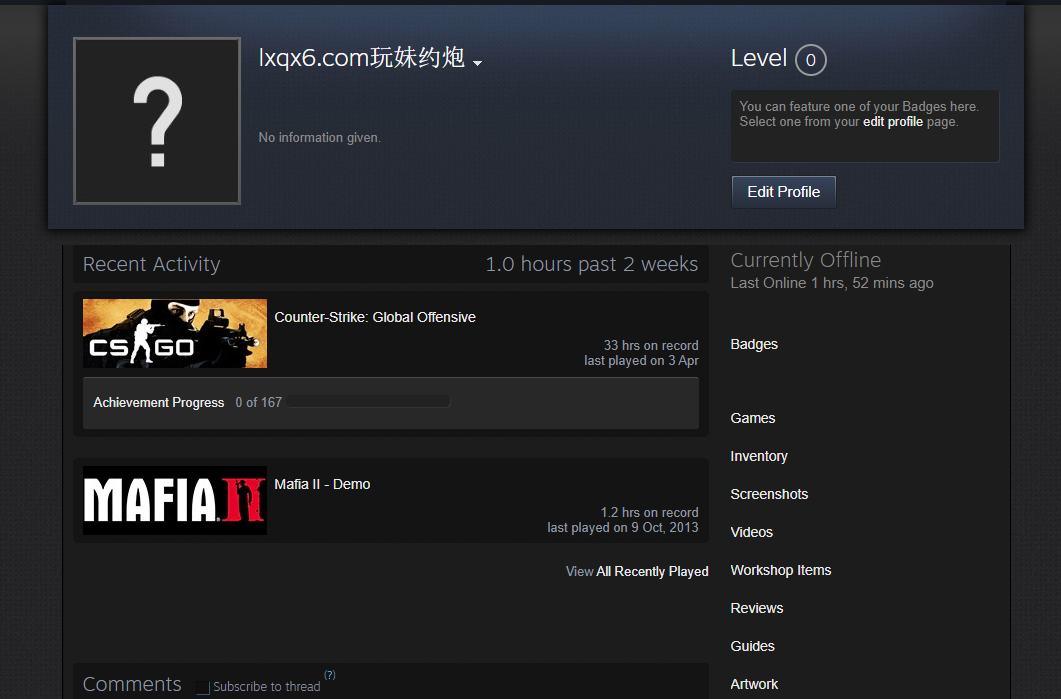Click the Comments heading

pos(132,684)
